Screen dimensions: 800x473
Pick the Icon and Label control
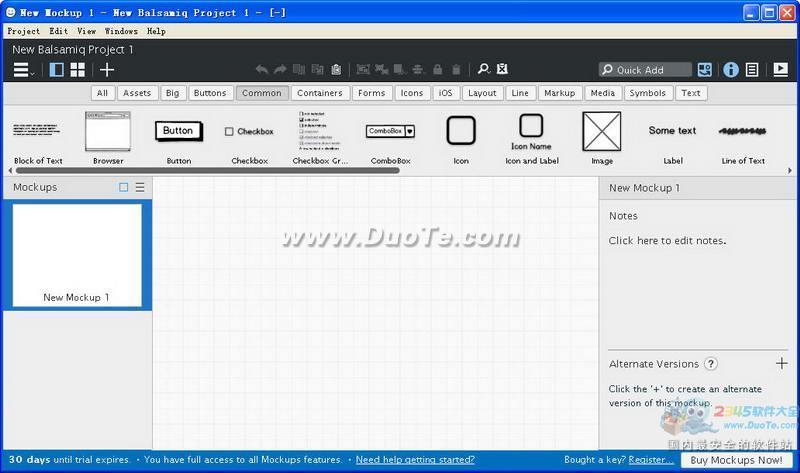point(532,138)
